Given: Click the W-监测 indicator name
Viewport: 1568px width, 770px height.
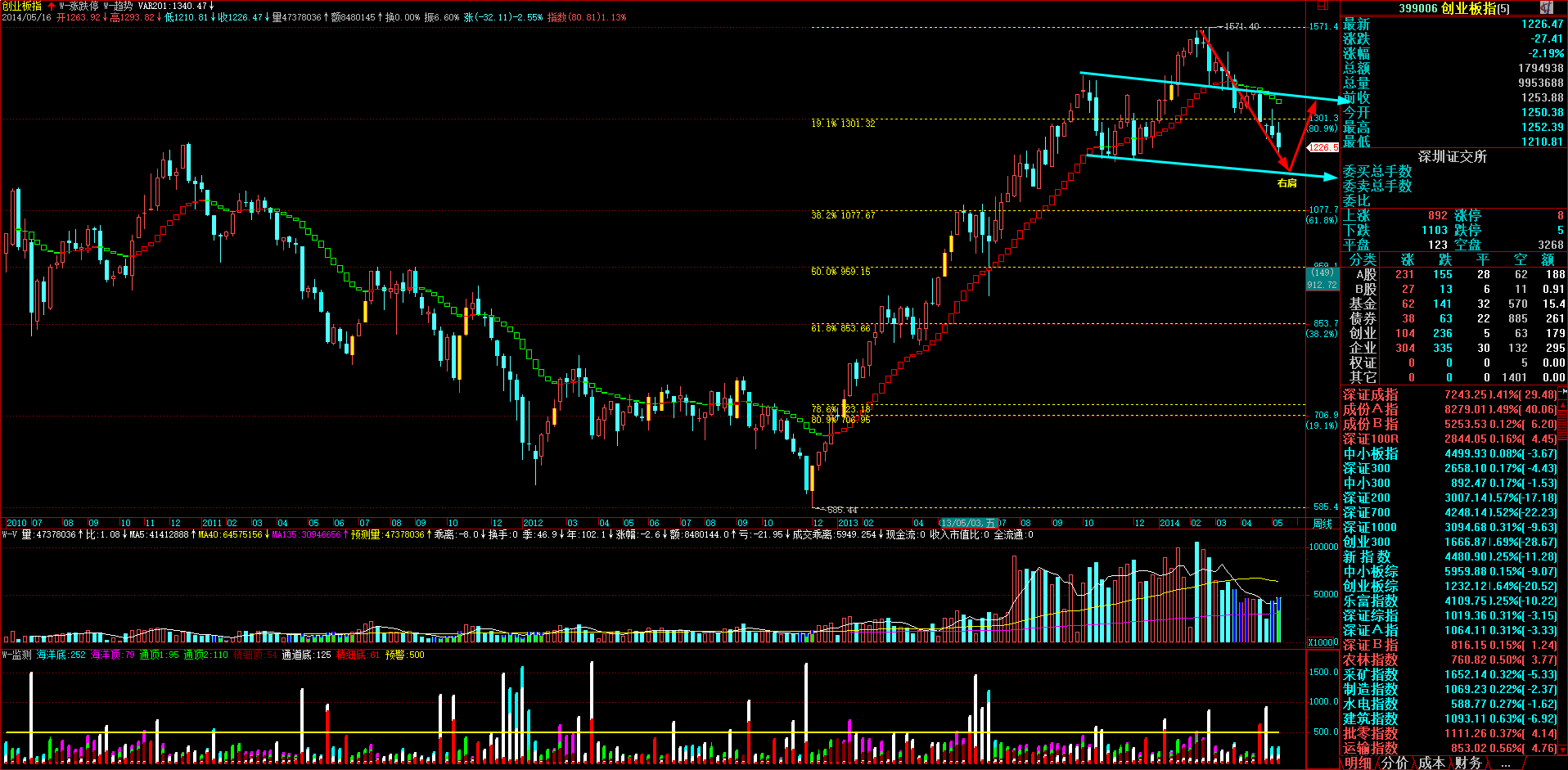Looking at the screenshot, I should click(16, 655).
